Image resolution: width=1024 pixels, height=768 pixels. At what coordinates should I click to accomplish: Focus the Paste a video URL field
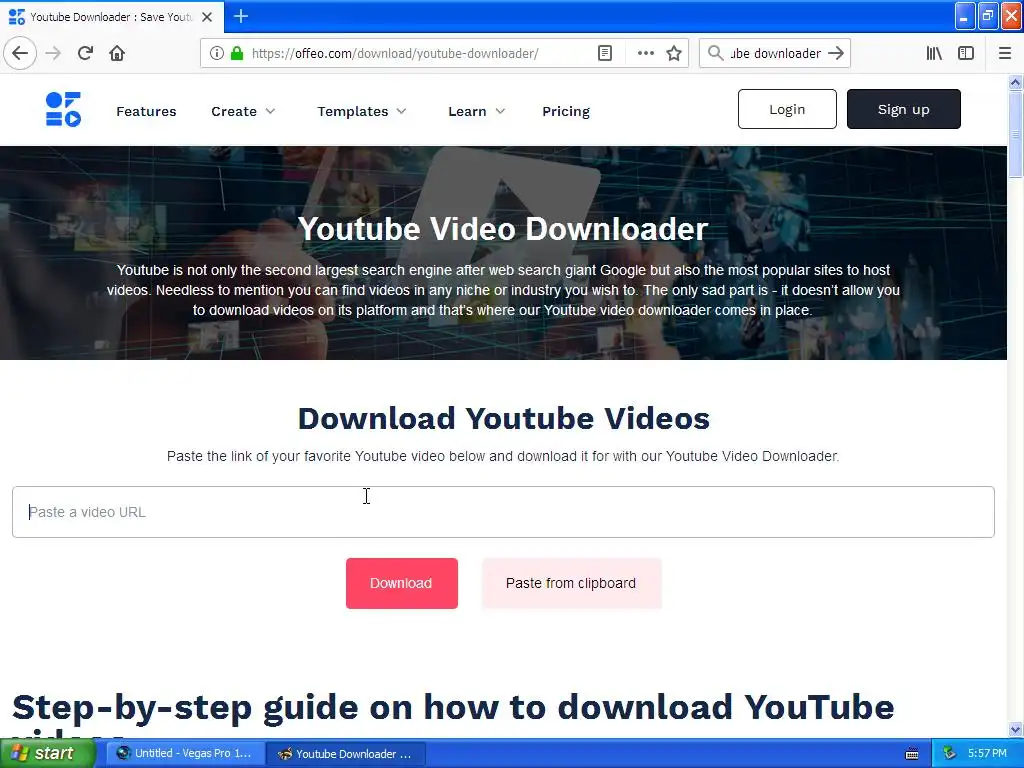(503, 512)
